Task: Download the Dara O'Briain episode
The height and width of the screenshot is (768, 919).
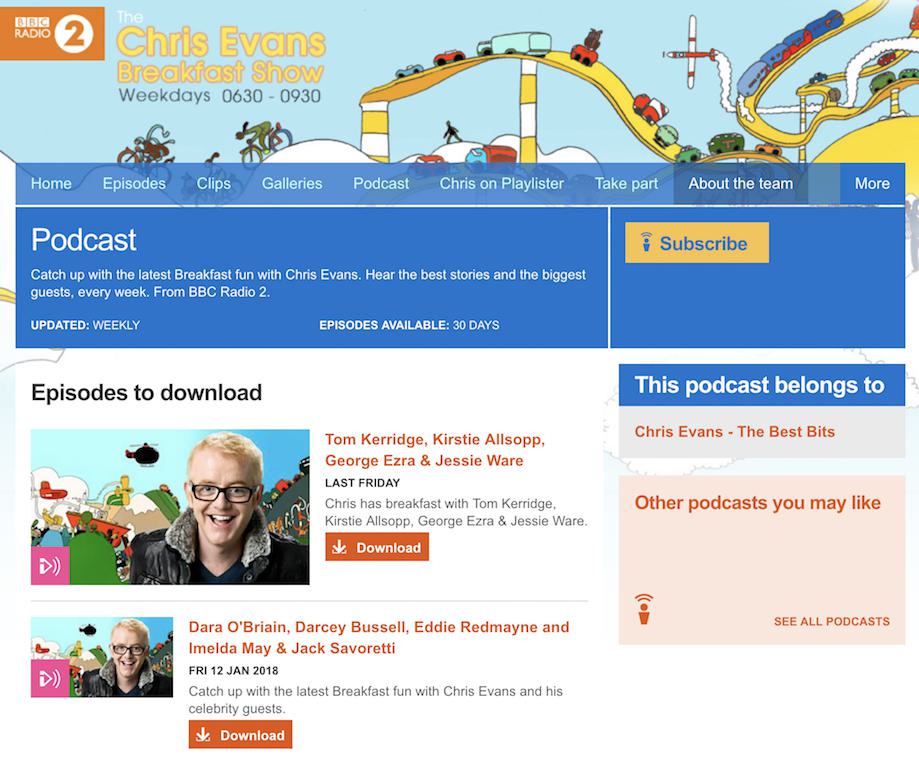Action: (x=241, y=735)
